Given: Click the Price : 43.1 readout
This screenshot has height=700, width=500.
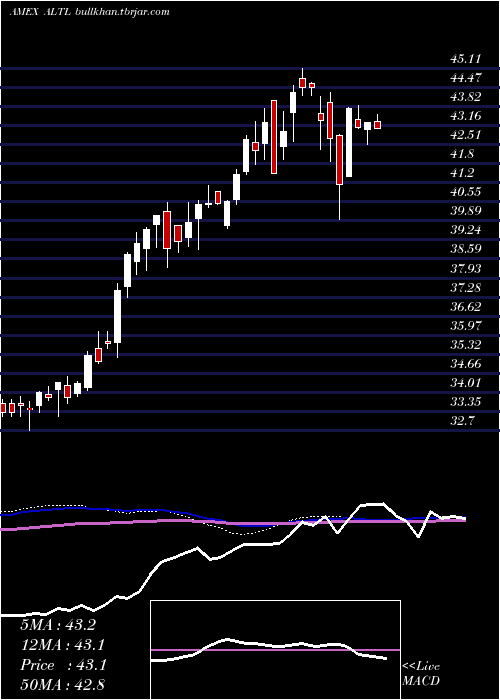Looking at the screenshot, I should coord(63,665).
